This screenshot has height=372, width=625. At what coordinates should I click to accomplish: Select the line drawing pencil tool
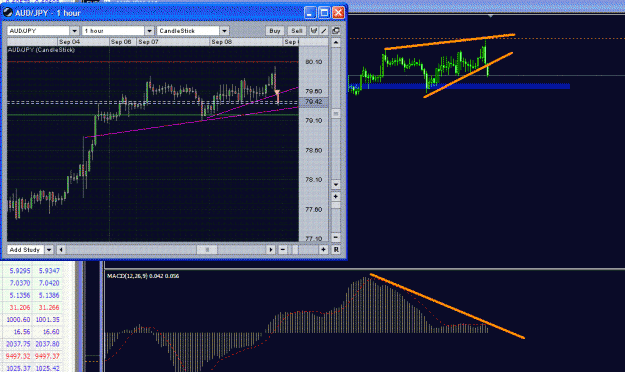pyautogui.click(x=324, y=31)
